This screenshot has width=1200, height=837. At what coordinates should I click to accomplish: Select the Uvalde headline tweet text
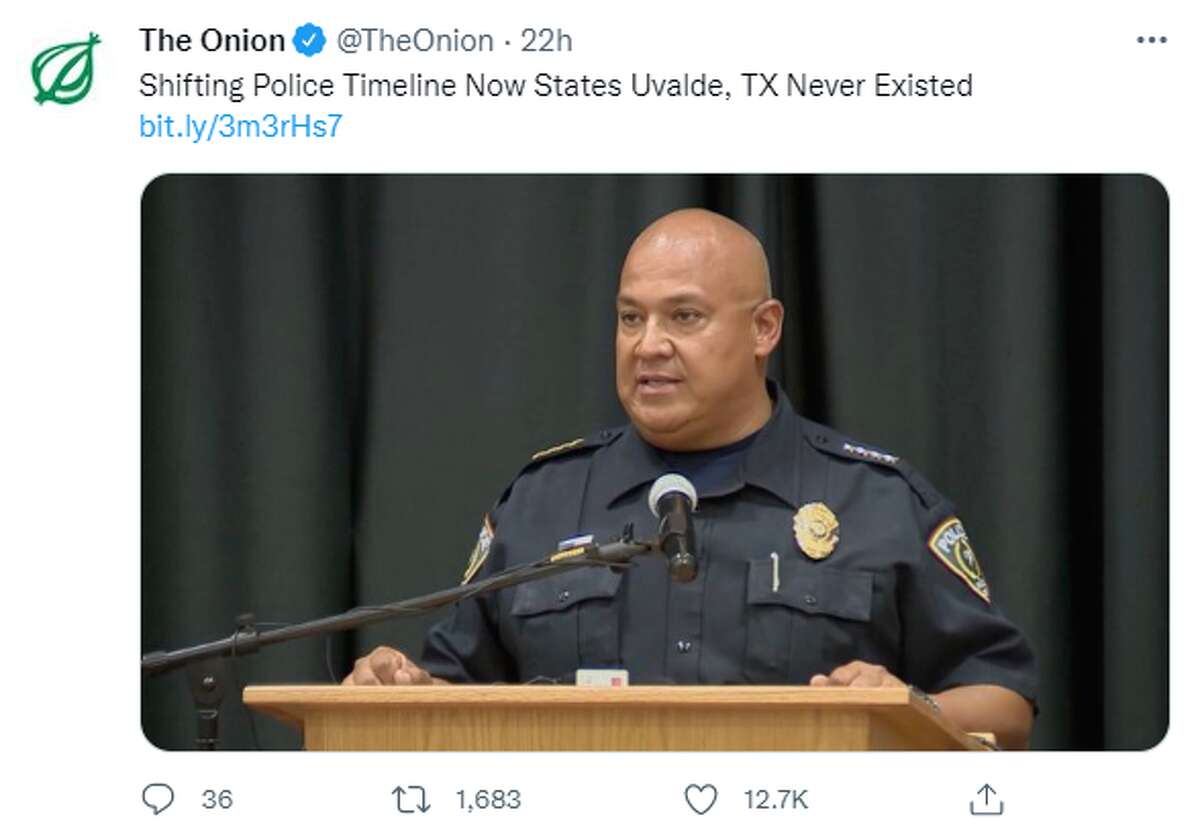point(556,85)
